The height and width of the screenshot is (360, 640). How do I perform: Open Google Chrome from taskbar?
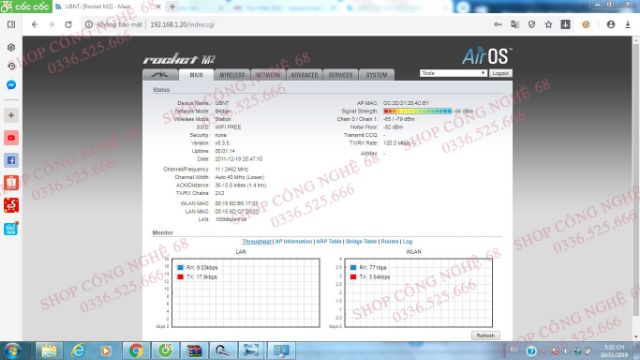(136, 351)
